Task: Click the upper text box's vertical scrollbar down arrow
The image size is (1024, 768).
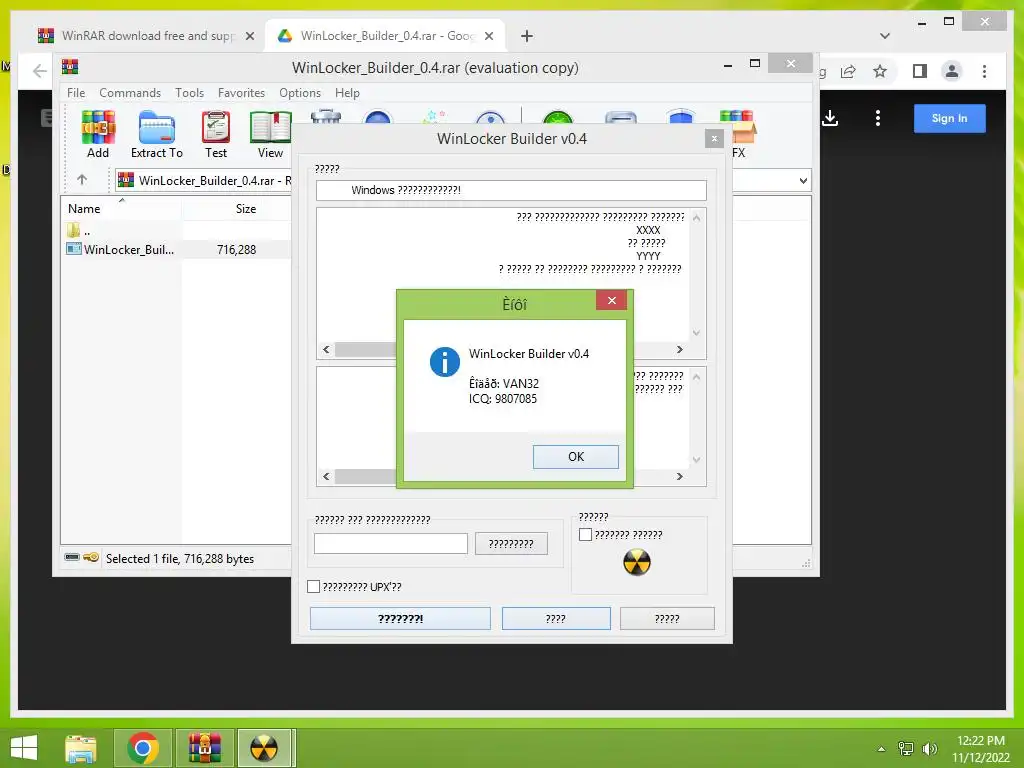Action: point(696,333)
